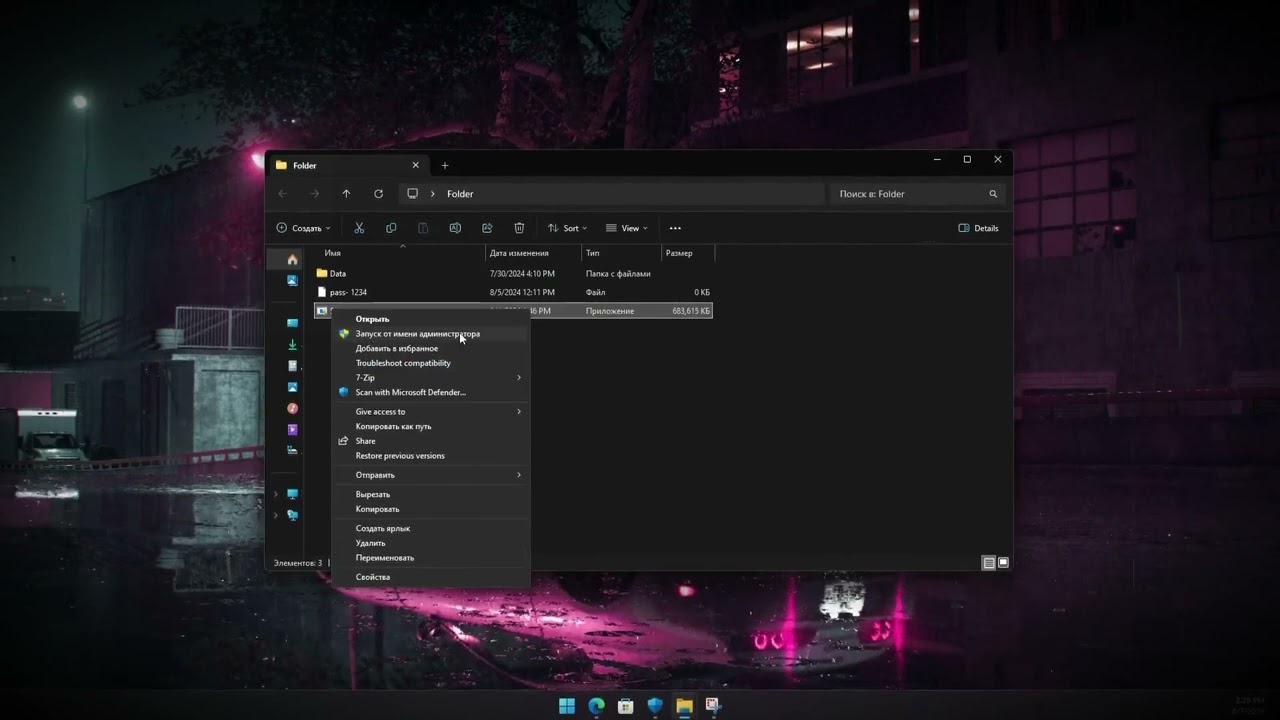Open Gallery in the navigation sidebar
Screen dimensions: 1280x720
tap(292, 280)
